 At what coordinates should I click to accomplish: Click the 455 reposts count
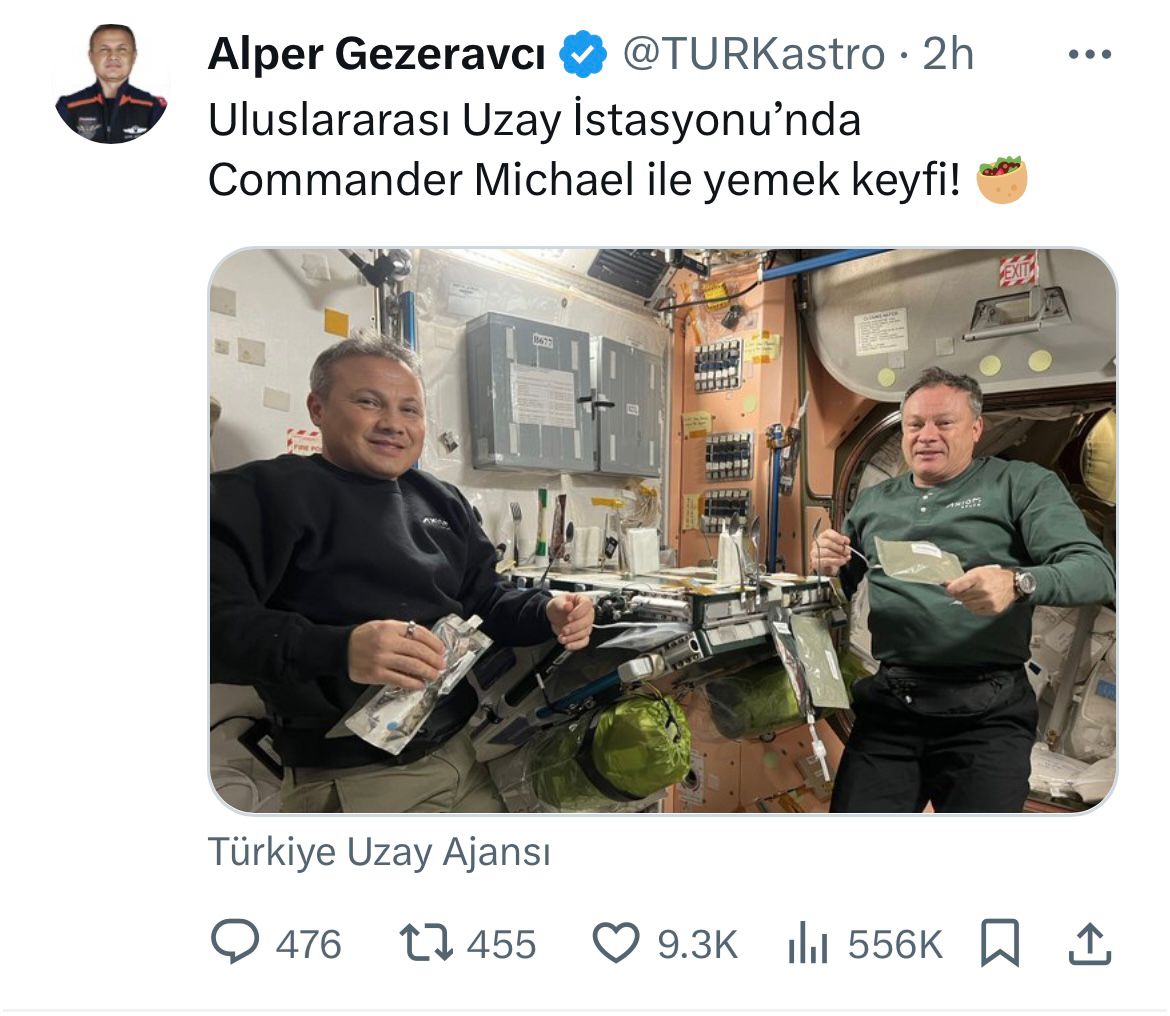pyautogui.click(x=501, y=944)
